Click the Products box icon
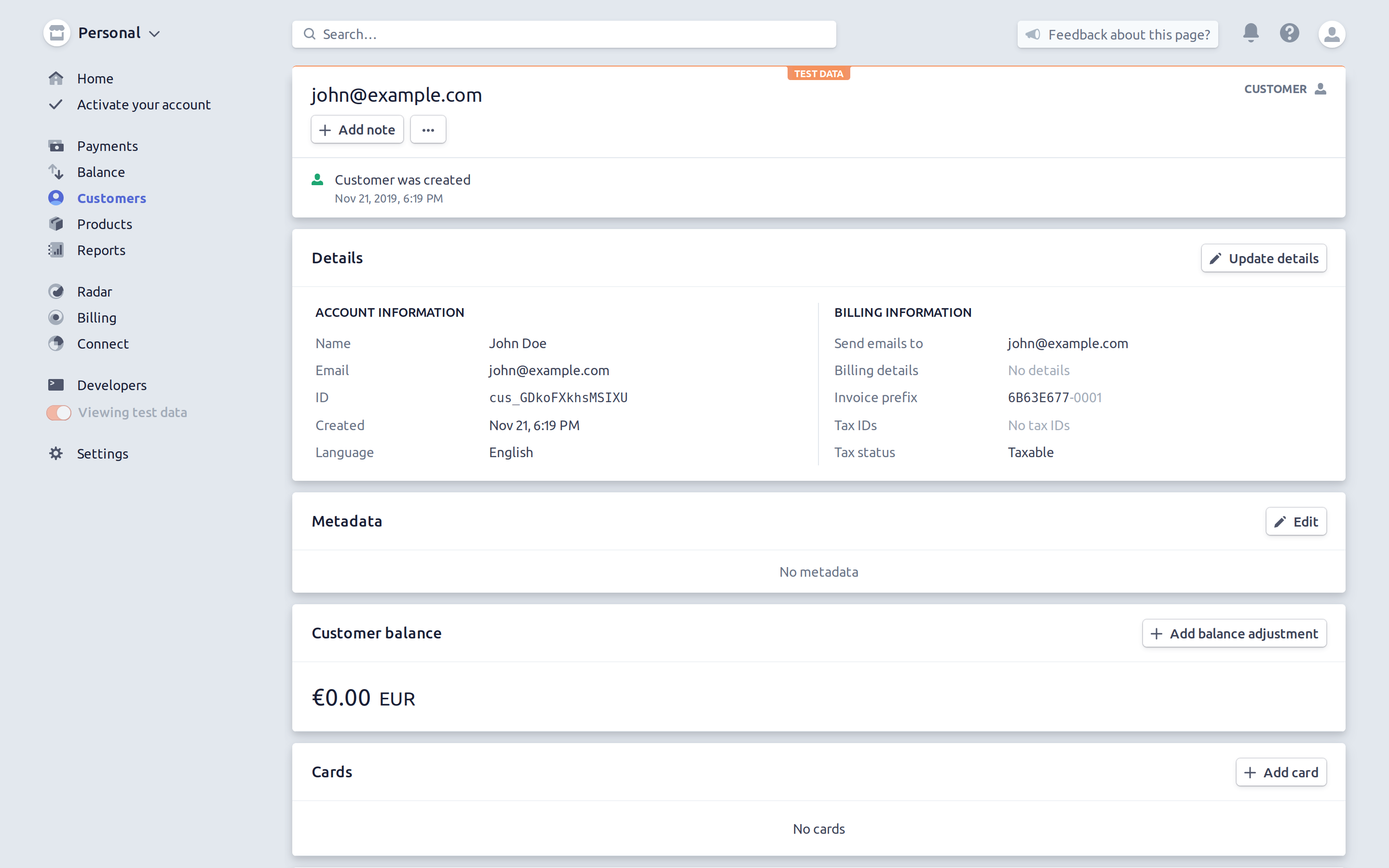The height and width of the screenshot is (868, 1389). click(x=55, y=224)
